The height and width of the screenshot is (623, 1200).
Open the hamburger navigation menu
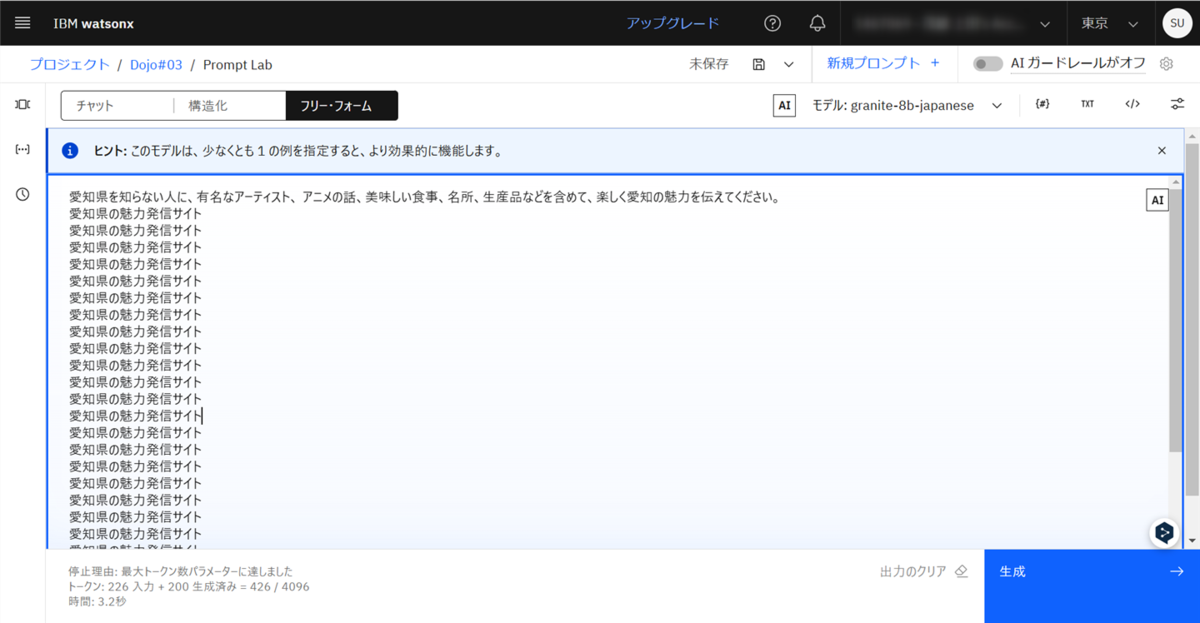point(23,23)
